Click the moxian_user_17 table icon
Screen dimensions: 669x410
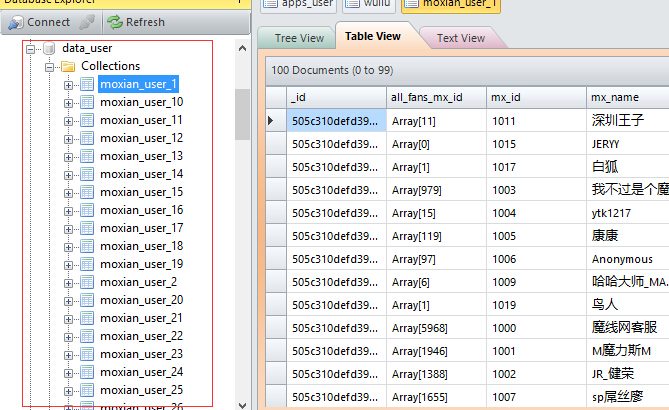click(87, 228)
